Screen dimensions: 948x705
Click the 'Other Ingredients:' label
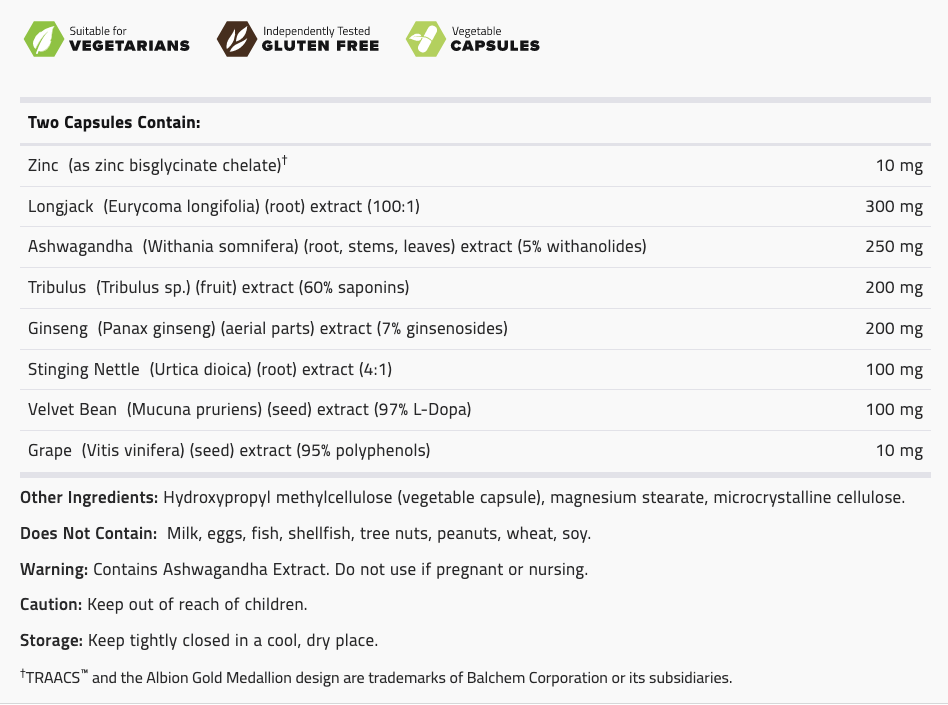point(89,497)
